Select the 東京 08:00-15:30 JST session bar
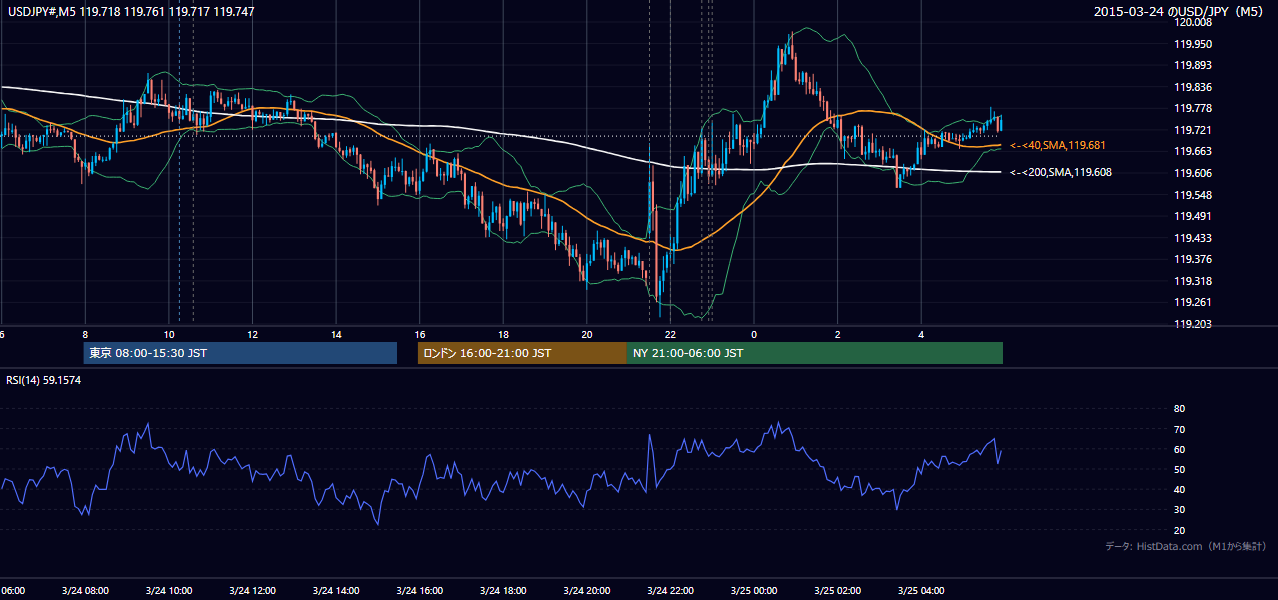This screenshot has height=600, width=1278. (240, 353)
